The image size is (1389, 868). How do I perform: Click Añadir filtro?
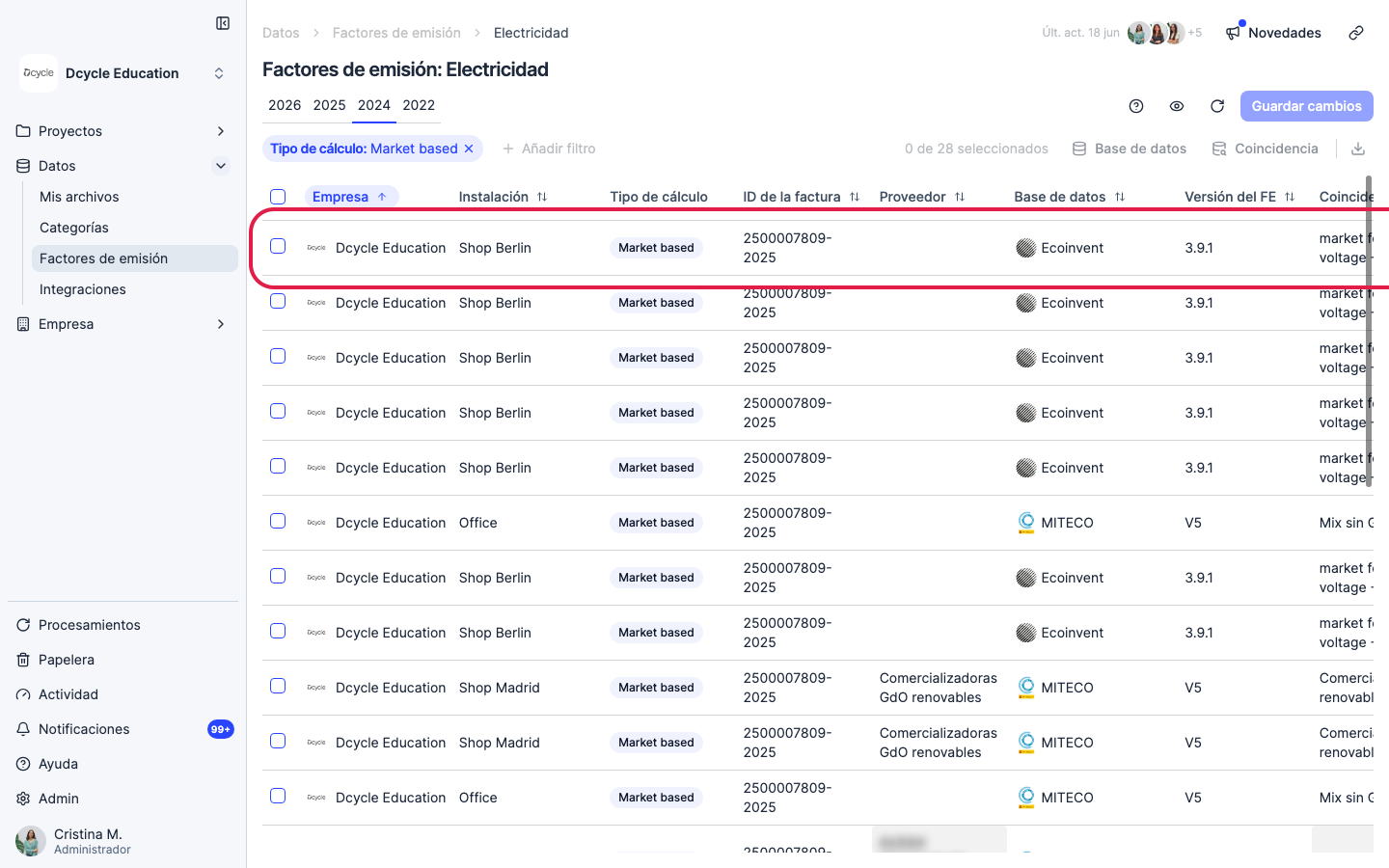click(x=549, y=149)
